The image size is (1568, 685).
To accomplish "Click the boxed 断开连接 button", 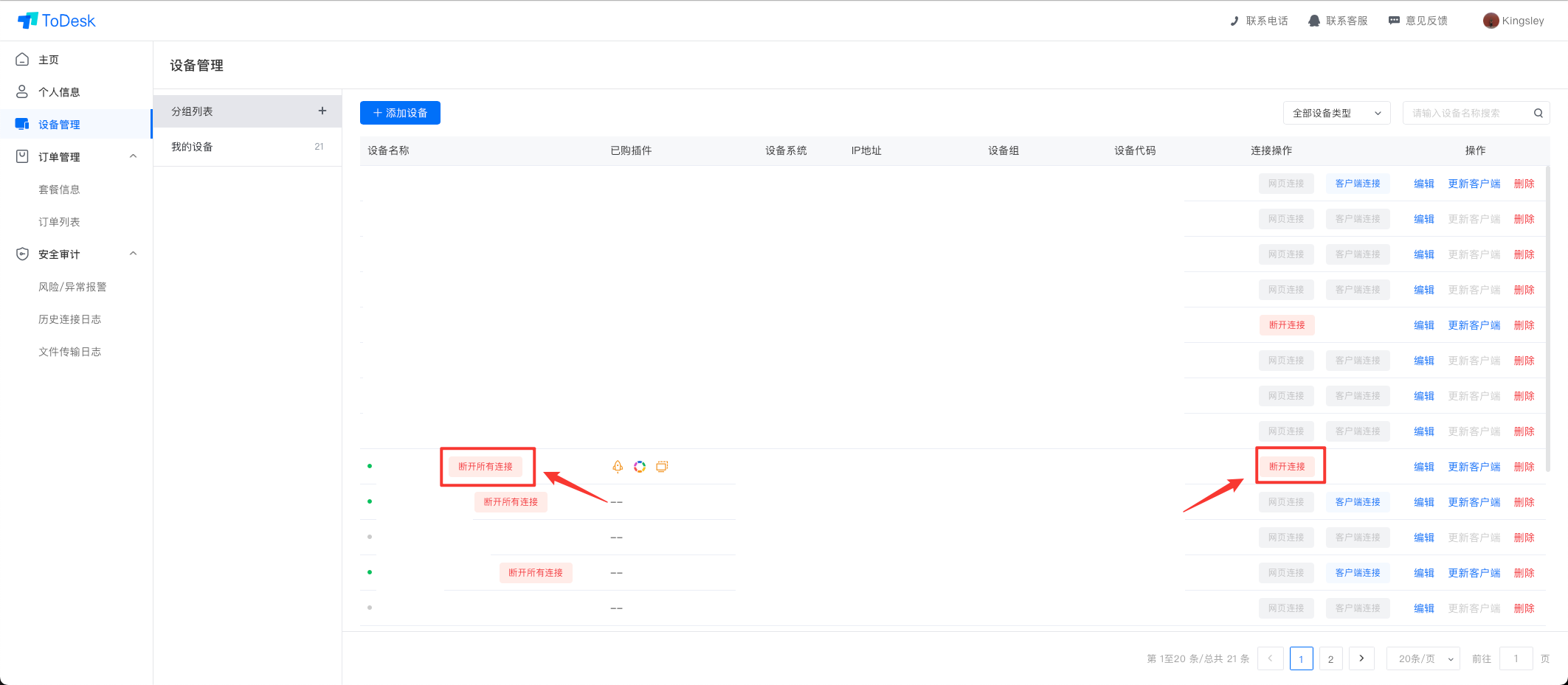I will point(1287,466).
